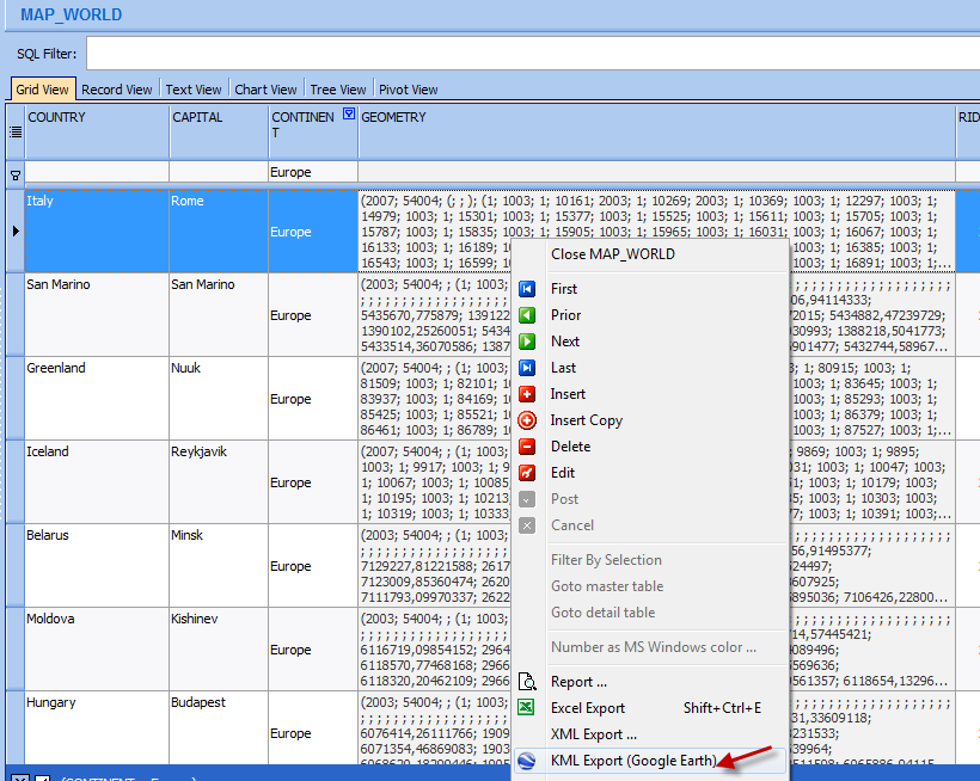Screen dimensions: 980x781
Task: Click the red Insert record icon
Action: [527, 394]
